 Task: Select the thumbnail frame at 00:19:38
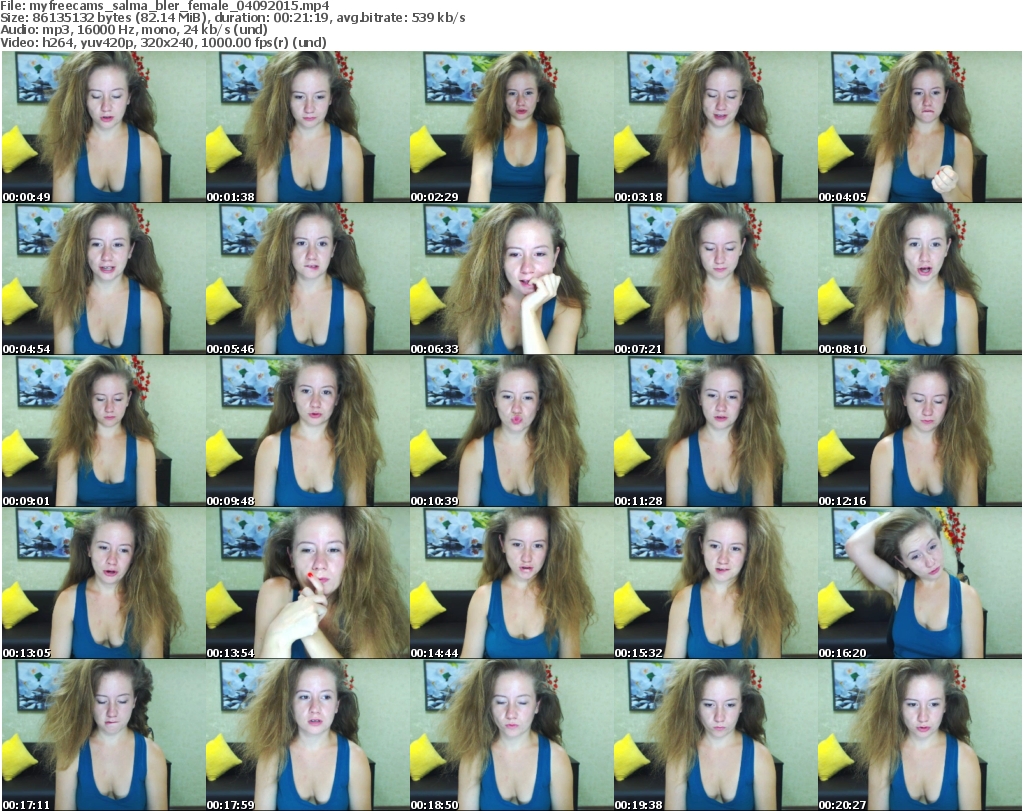click(716, 735)
